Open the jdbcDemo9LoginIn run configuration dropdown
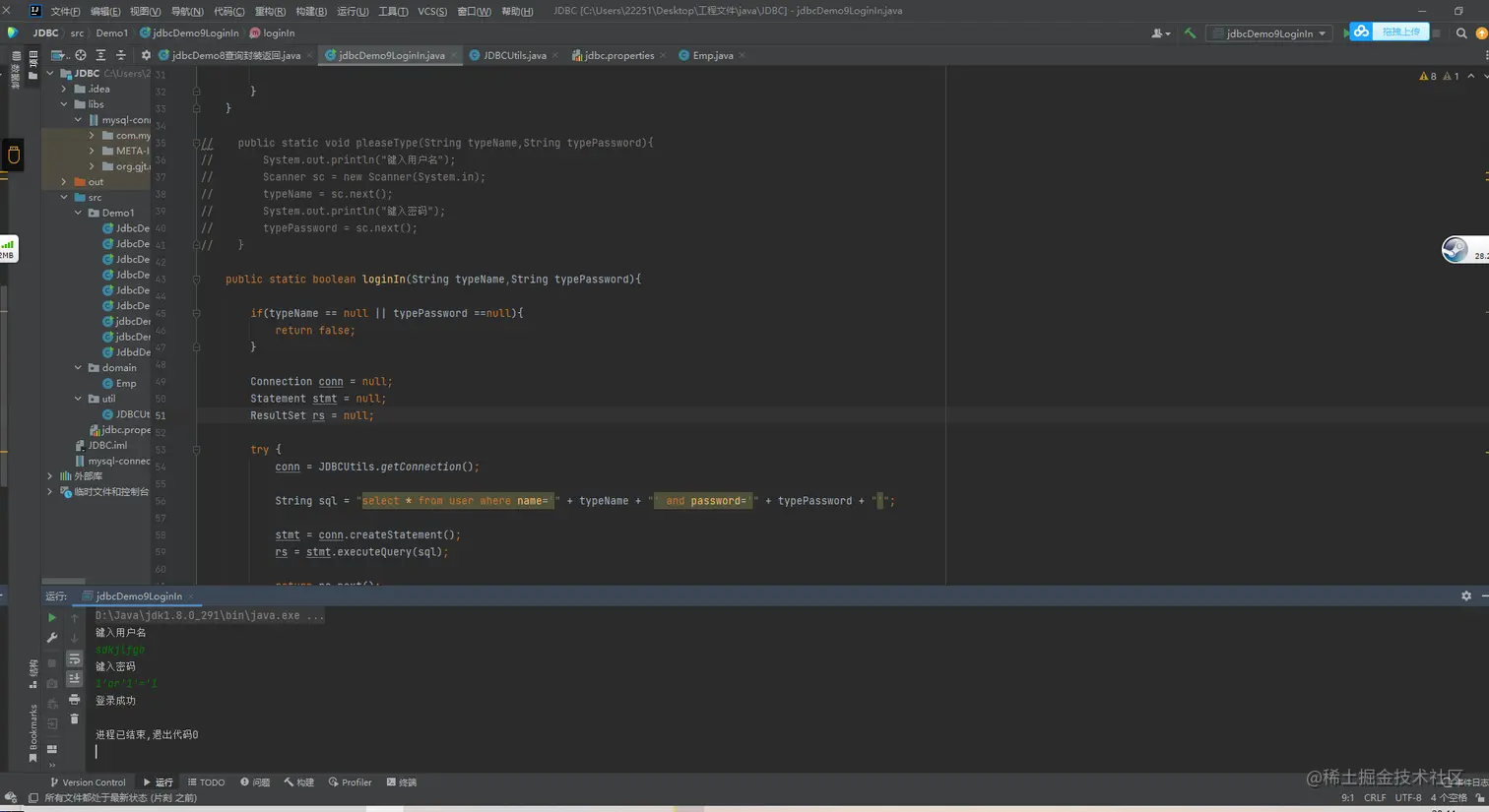 tap(1269, 33)
